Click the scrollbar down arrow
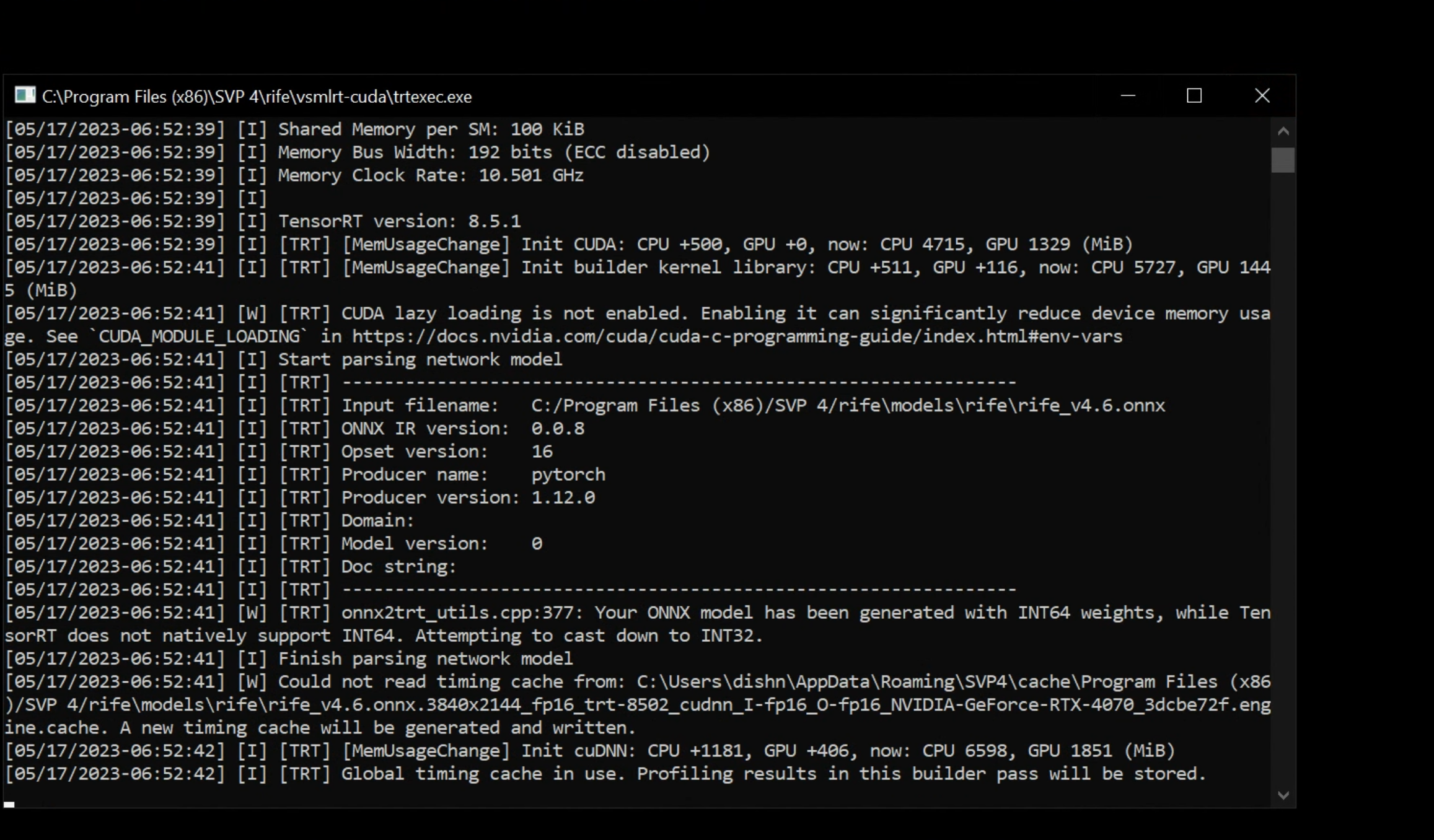The image size is (1434, 840). [1283, 795]
